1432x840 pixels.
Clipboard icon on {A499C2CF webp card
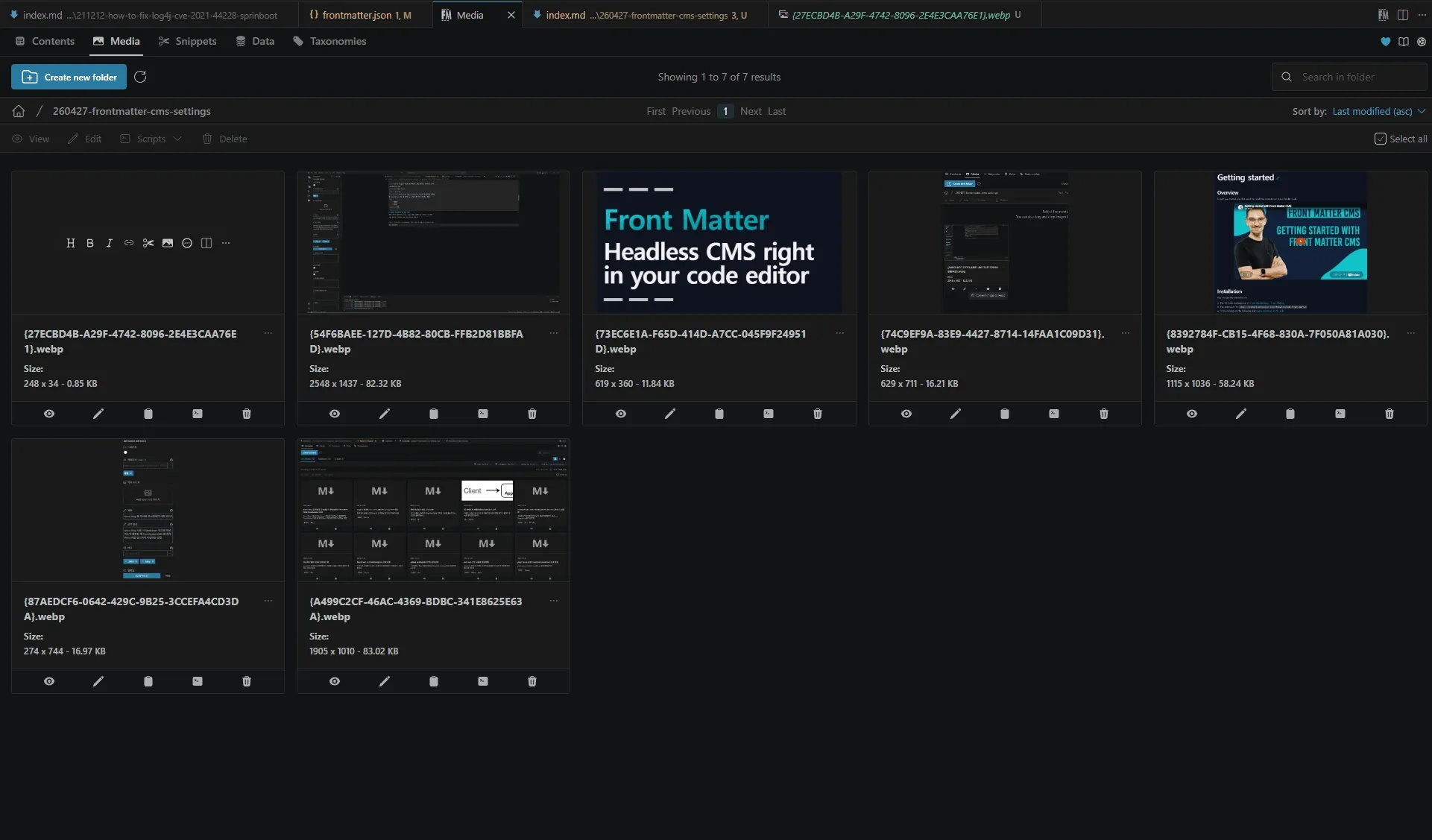click(434, 681)
